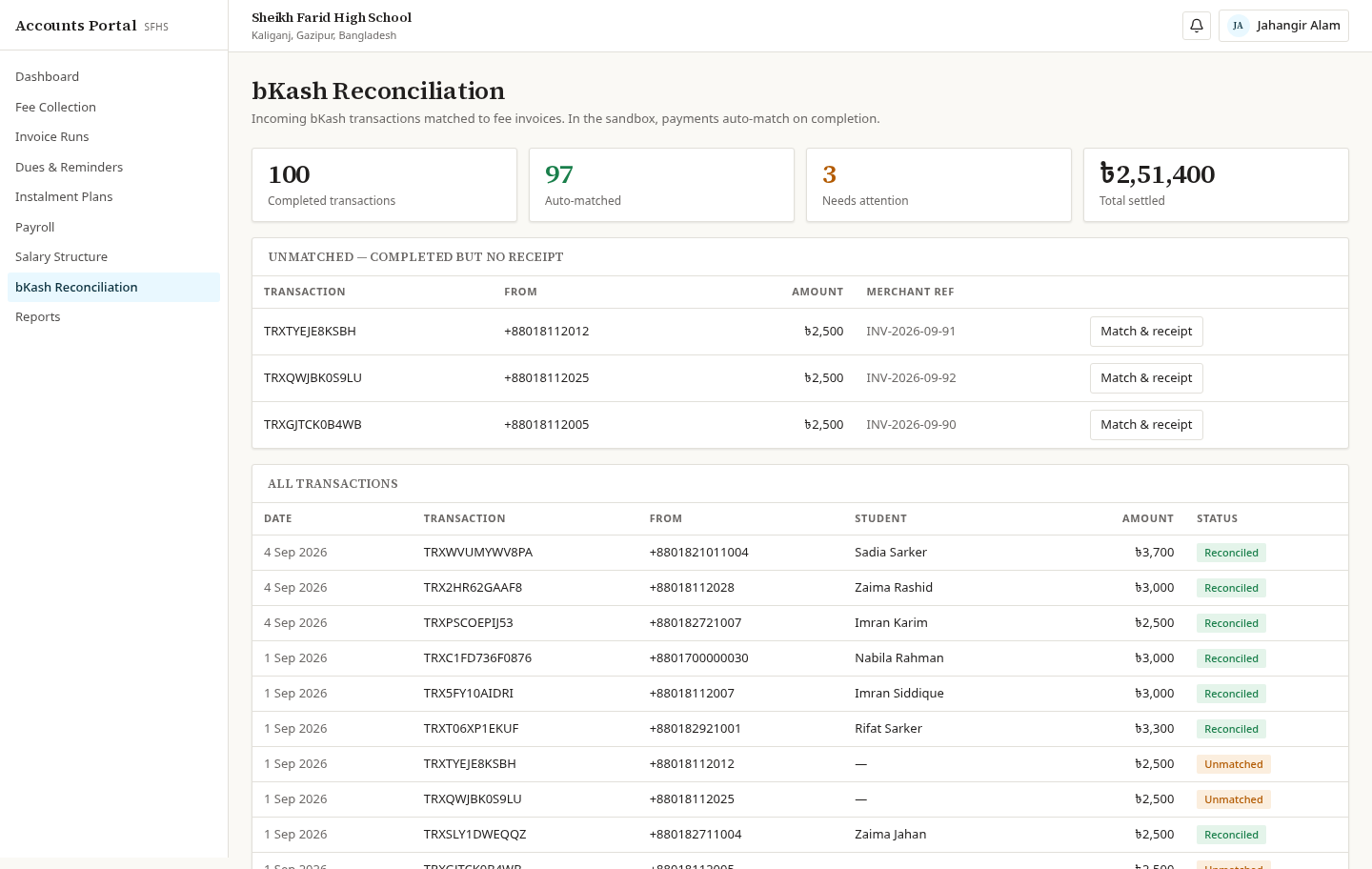This screenshot has width=1372, height=869.
Task: Click student name Imran Siddique
Action: tap(898, 694)
